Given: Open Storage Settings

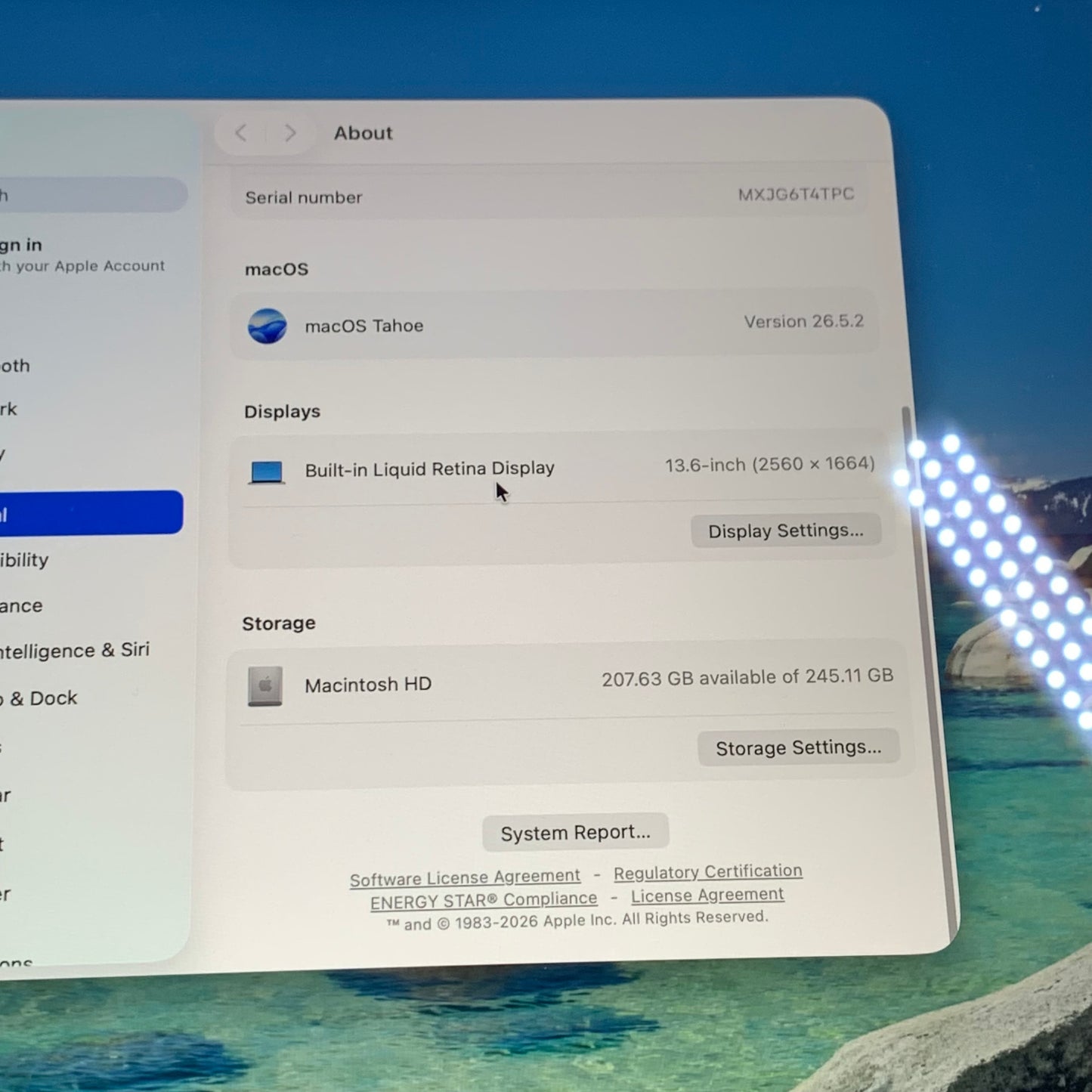Looking at the screenshot, I should tap(799, 747).
